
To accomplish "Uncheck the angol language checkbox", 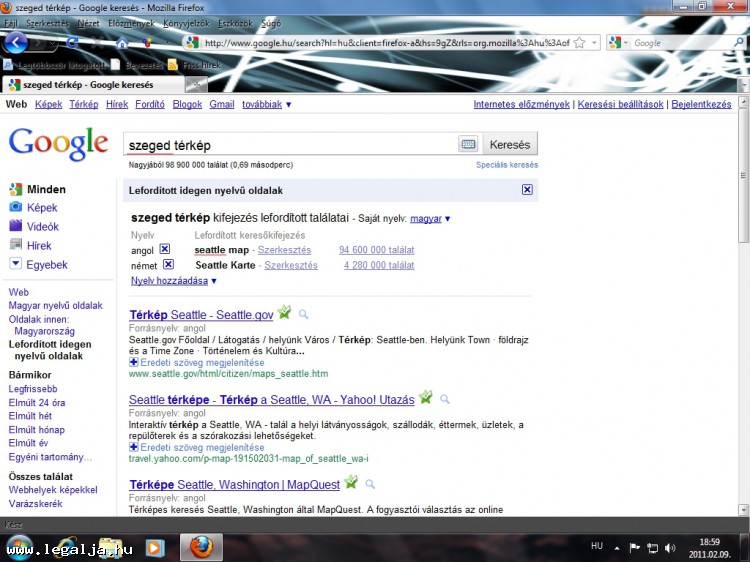I will pyautogui.click(x=165, y=249).
